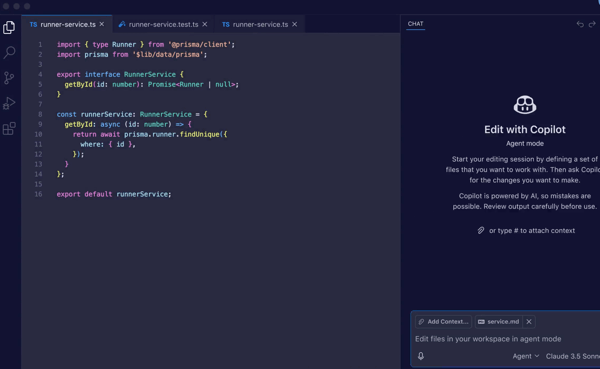Click 'where: { id },' code line
Viewport: 600px width, 369px height.
[108, 144]
